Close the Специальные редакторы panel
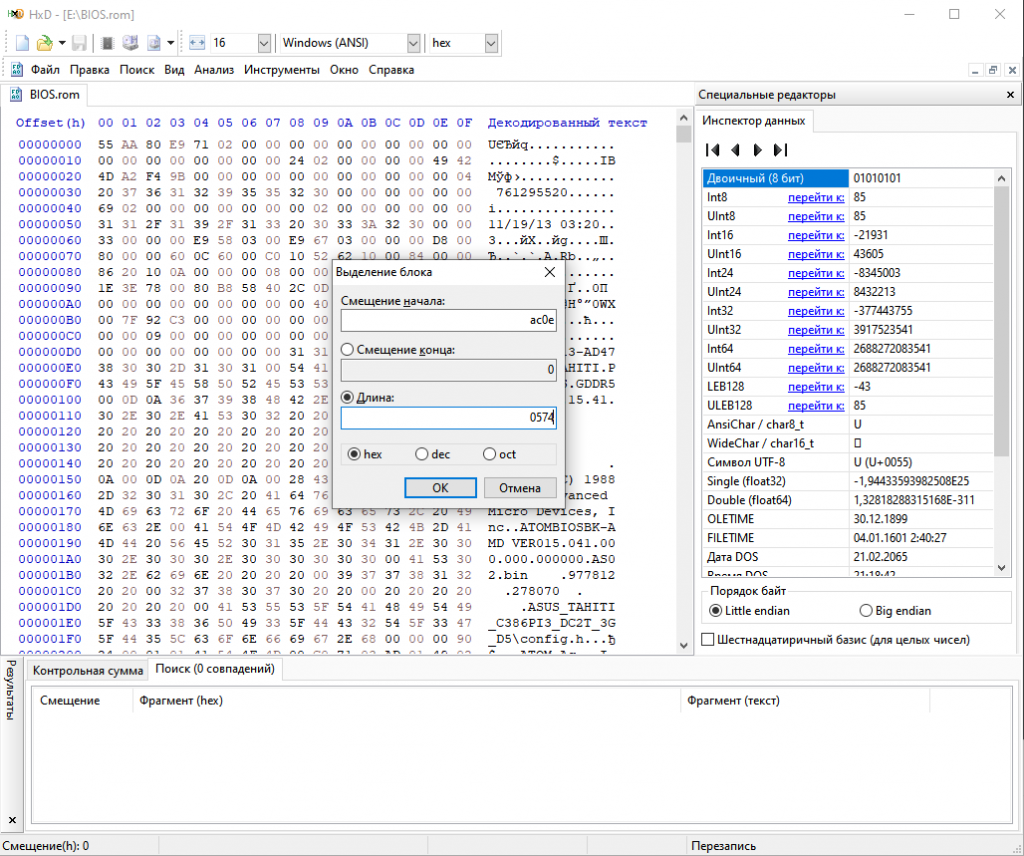The height and width of the screenshot is (856, 1024). tap(1010, 95)
